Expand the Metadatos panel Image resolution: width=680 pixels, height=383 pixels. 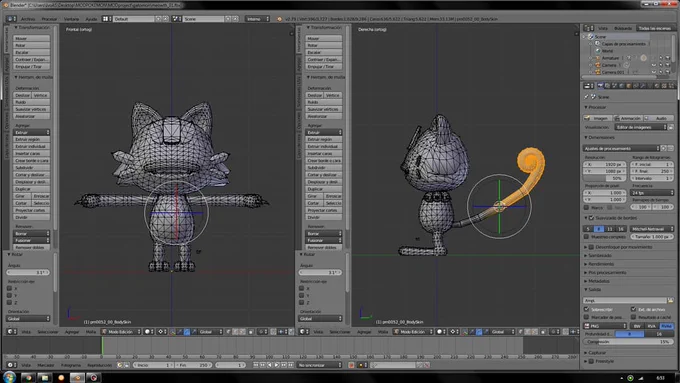599,281
